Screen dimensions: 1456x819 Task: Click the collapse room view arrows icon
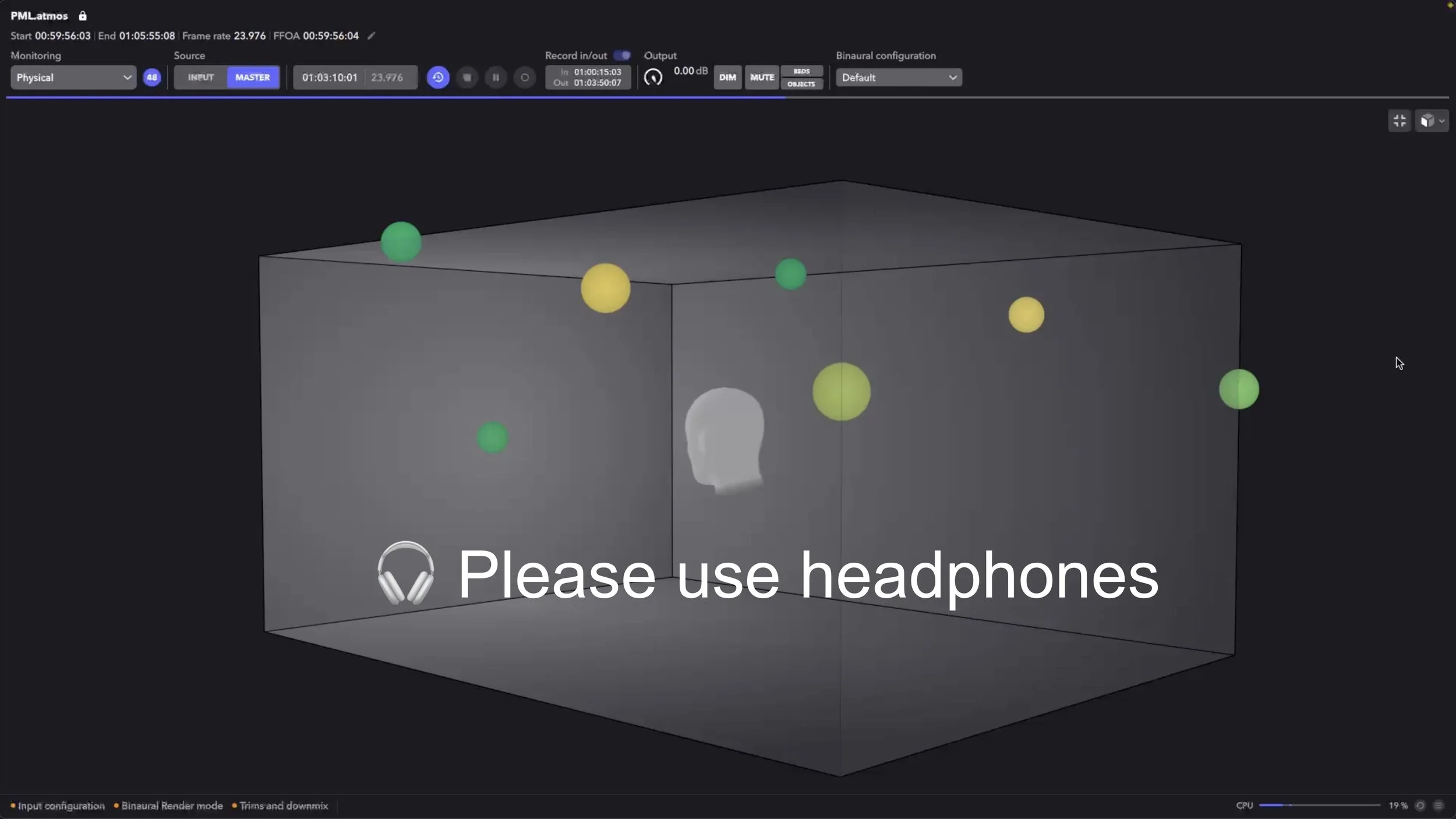pos(1399,121)
